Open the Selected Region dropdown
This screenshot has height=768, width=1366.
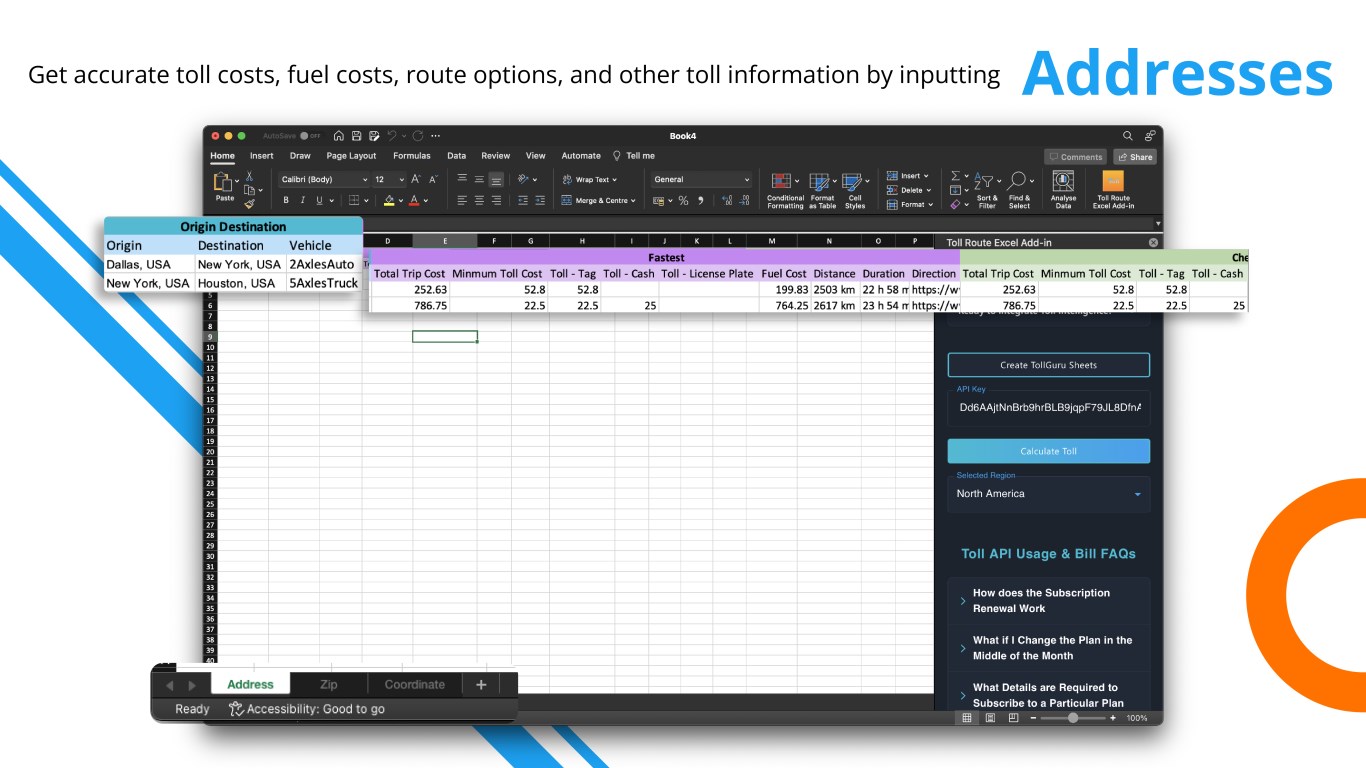(1048, 494)
